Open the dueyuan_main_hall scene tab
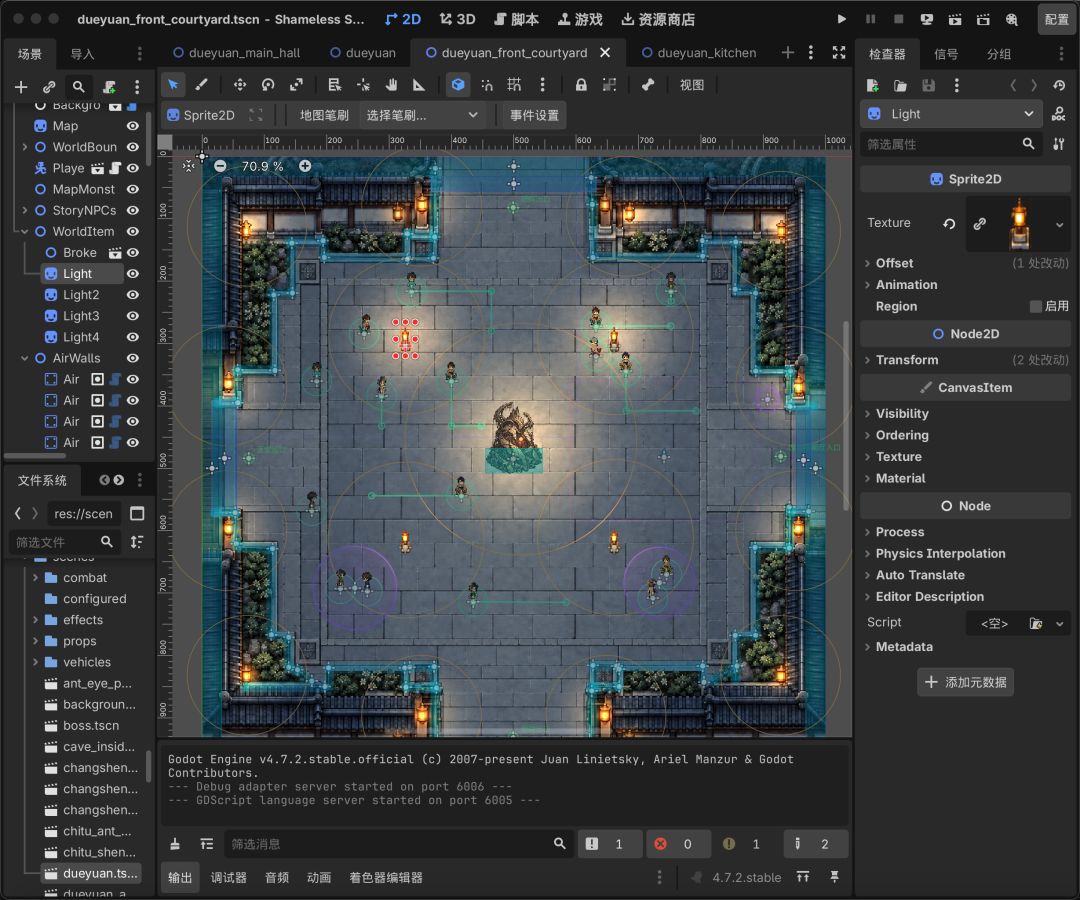 pos(236,52)
